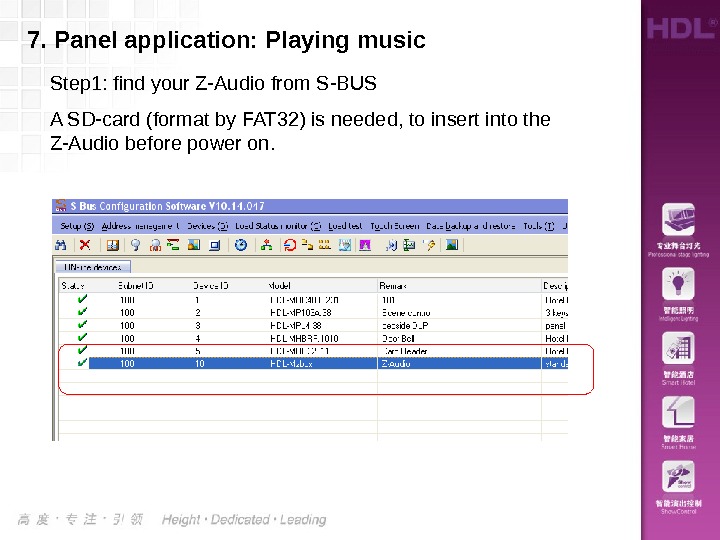Click the blue arrow icon after purple image
This screenshot has height=540, width=720.
pyautogui.click(x=391, y=245)
